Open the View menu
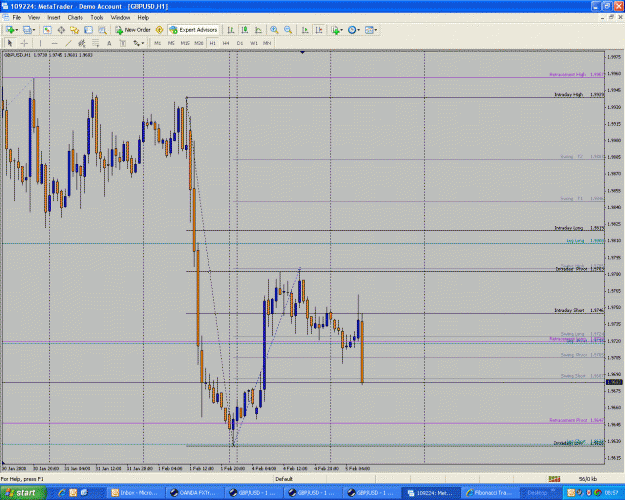Screen dimensions: 625x500 [x=34, y=18]
